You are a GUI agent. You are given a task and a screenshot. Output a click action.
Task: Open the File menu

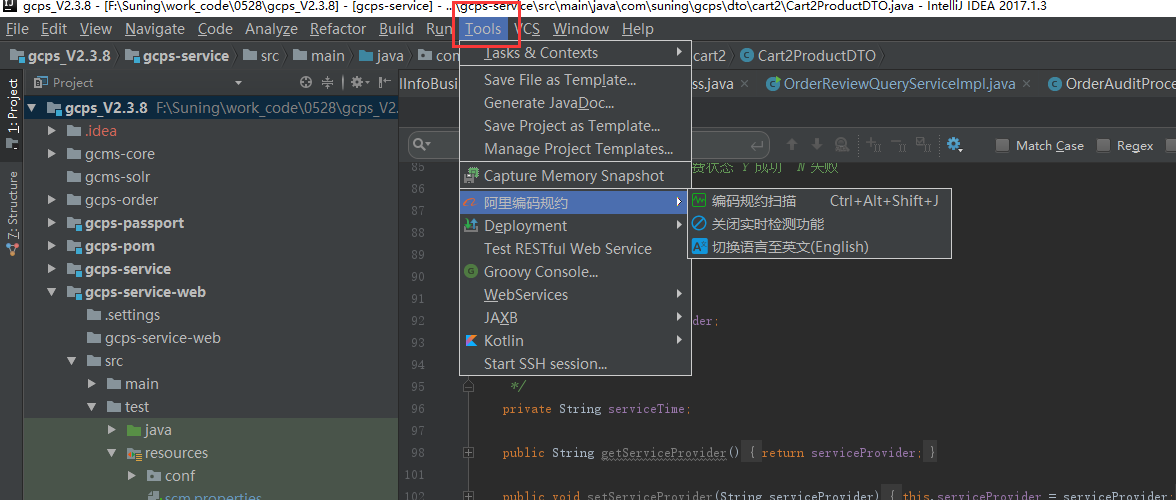pyautogui.click(x=16, y=29)
